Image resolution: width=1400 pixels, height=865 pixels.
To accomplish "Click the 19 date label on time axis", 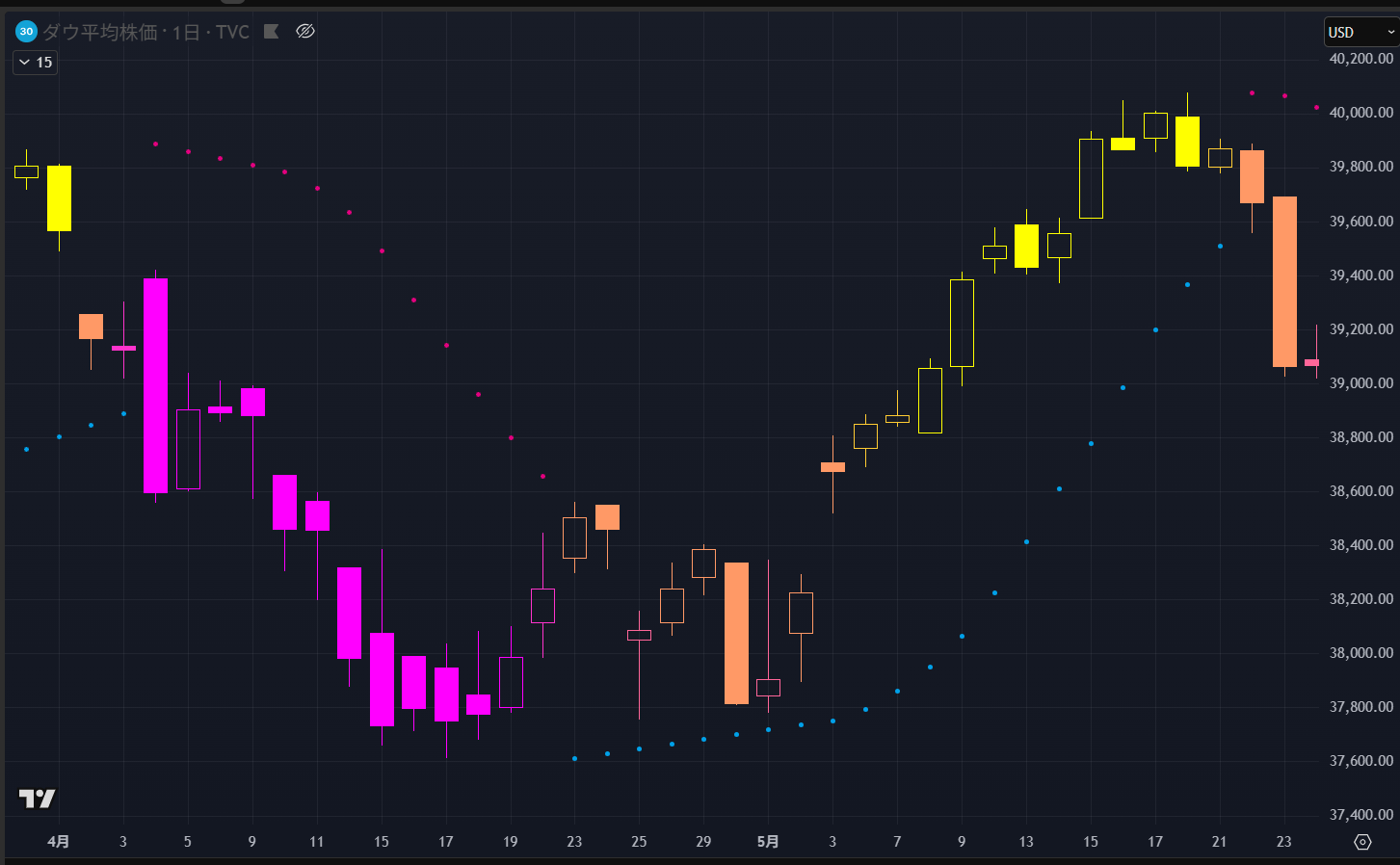I will click(x=511, y=842).
